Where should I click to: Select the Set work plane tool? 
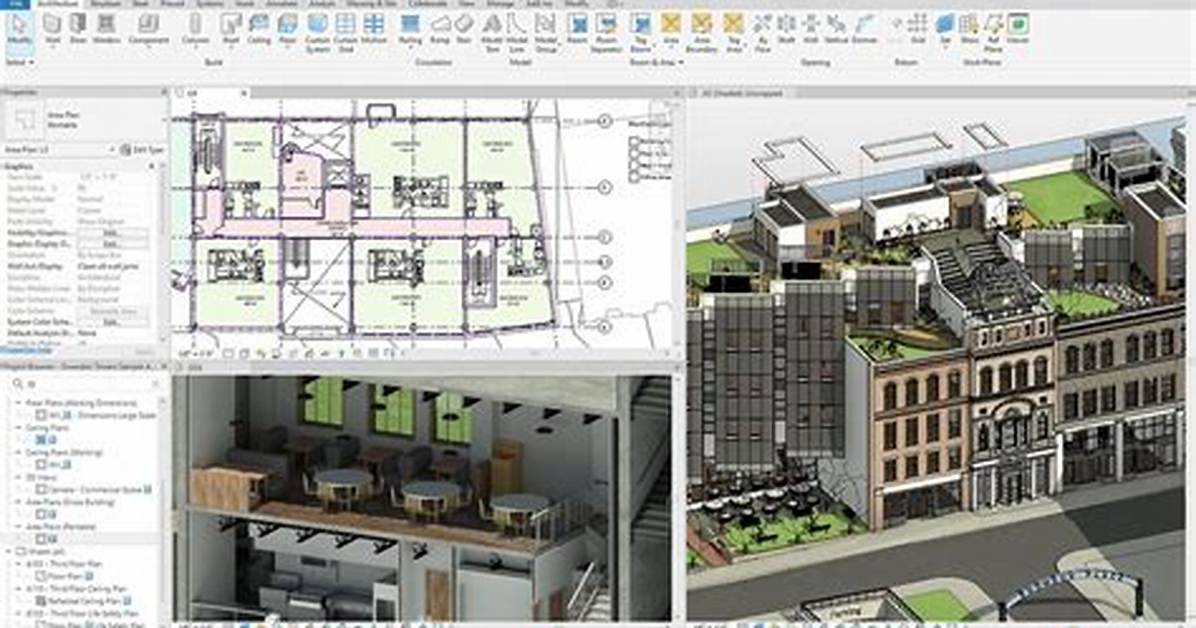click(946, 29)
